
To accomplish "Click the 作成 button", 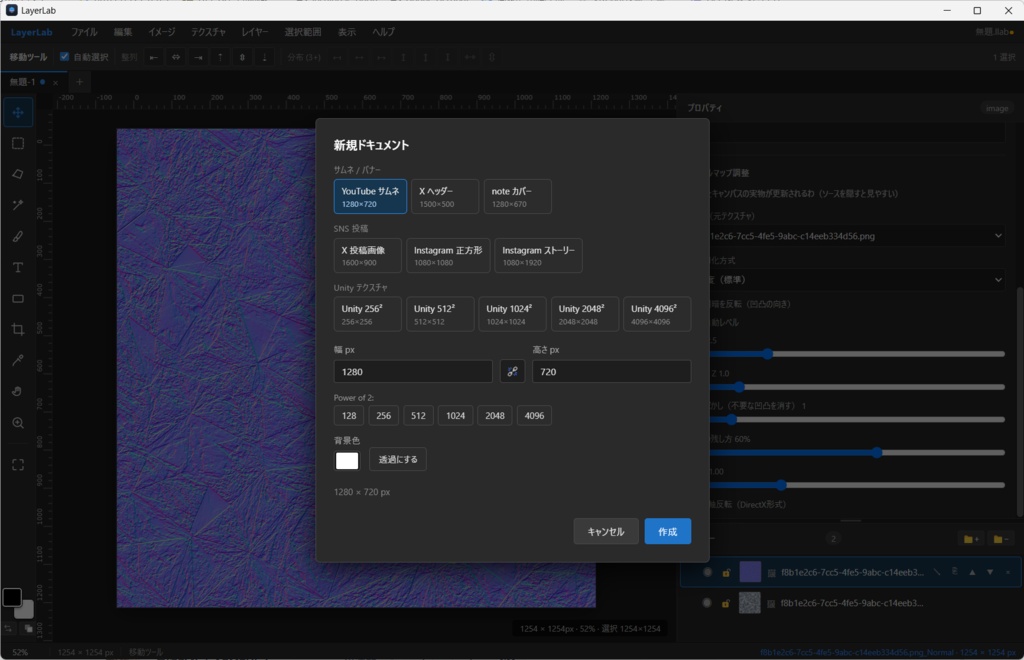I will pos(667,531).
